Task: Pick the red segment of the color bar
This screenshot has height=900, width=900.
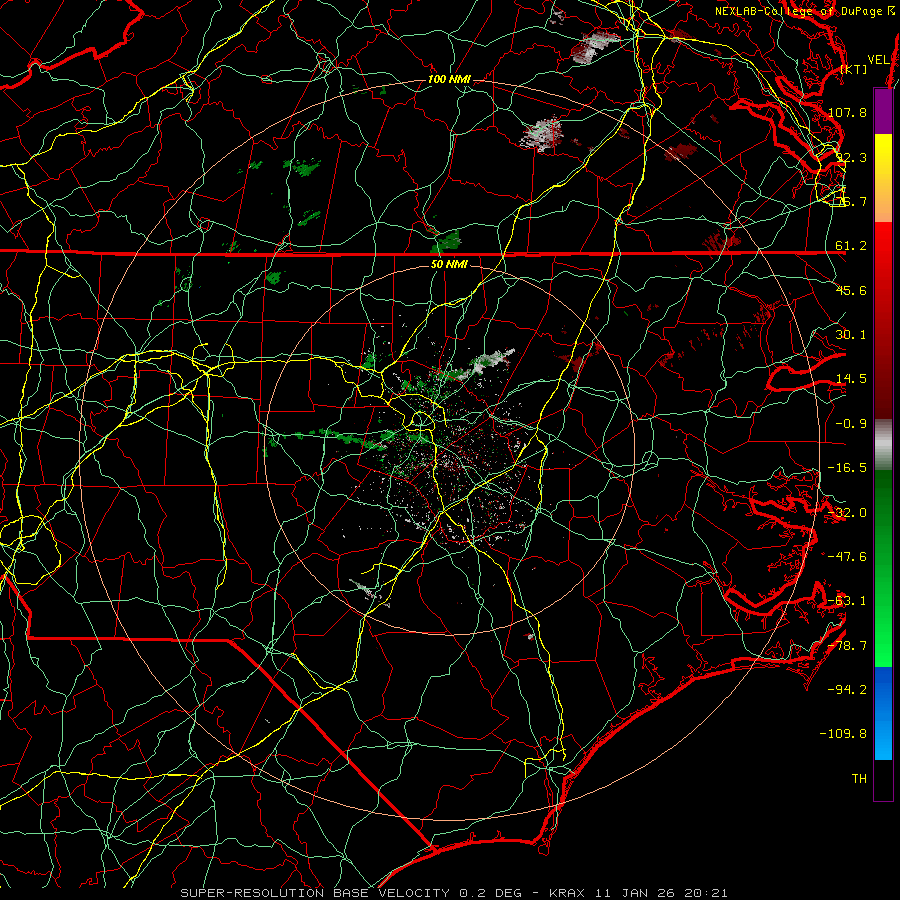Action: tap(883, 321)
